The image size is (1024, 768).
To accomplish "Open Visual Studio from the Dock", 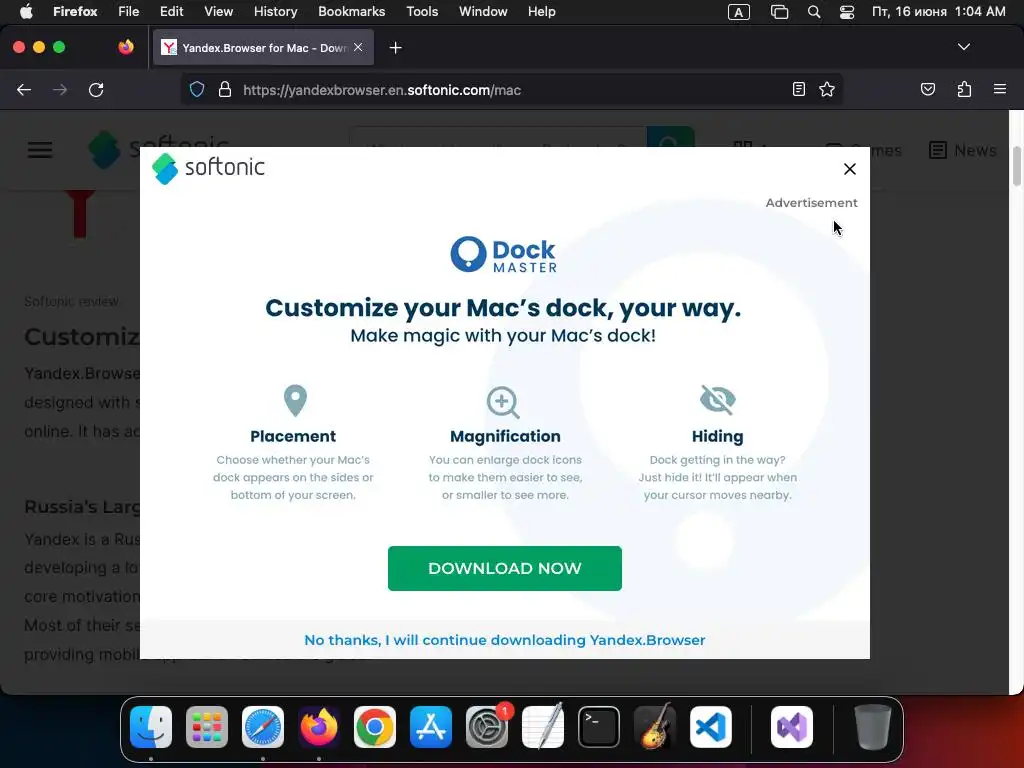I will 792,727.
